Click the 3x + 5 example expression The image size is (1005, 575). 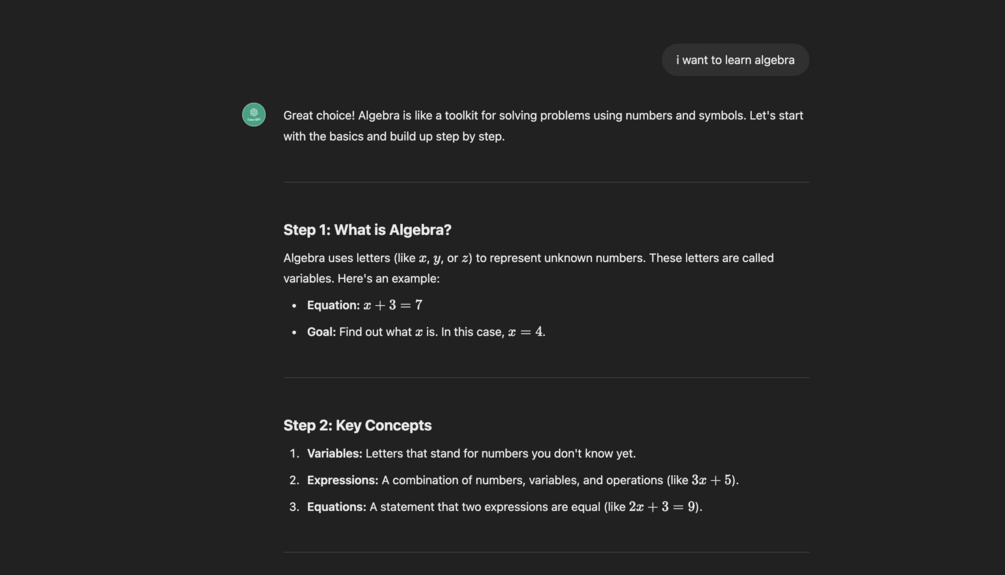pyautogui.click(x=712, y=480)
